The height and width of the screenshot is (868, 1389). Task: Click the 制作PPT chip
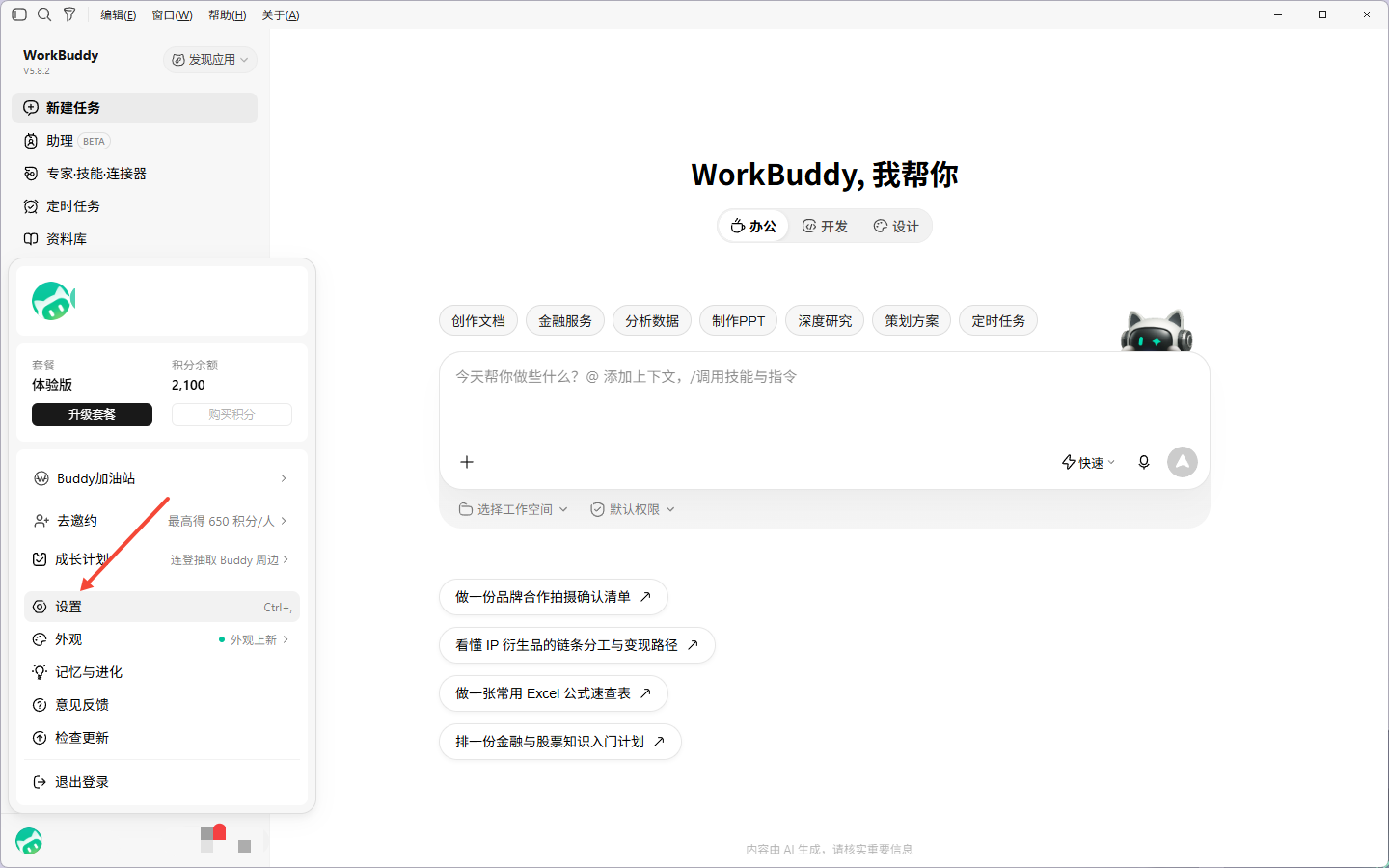(x=738, y=321)
